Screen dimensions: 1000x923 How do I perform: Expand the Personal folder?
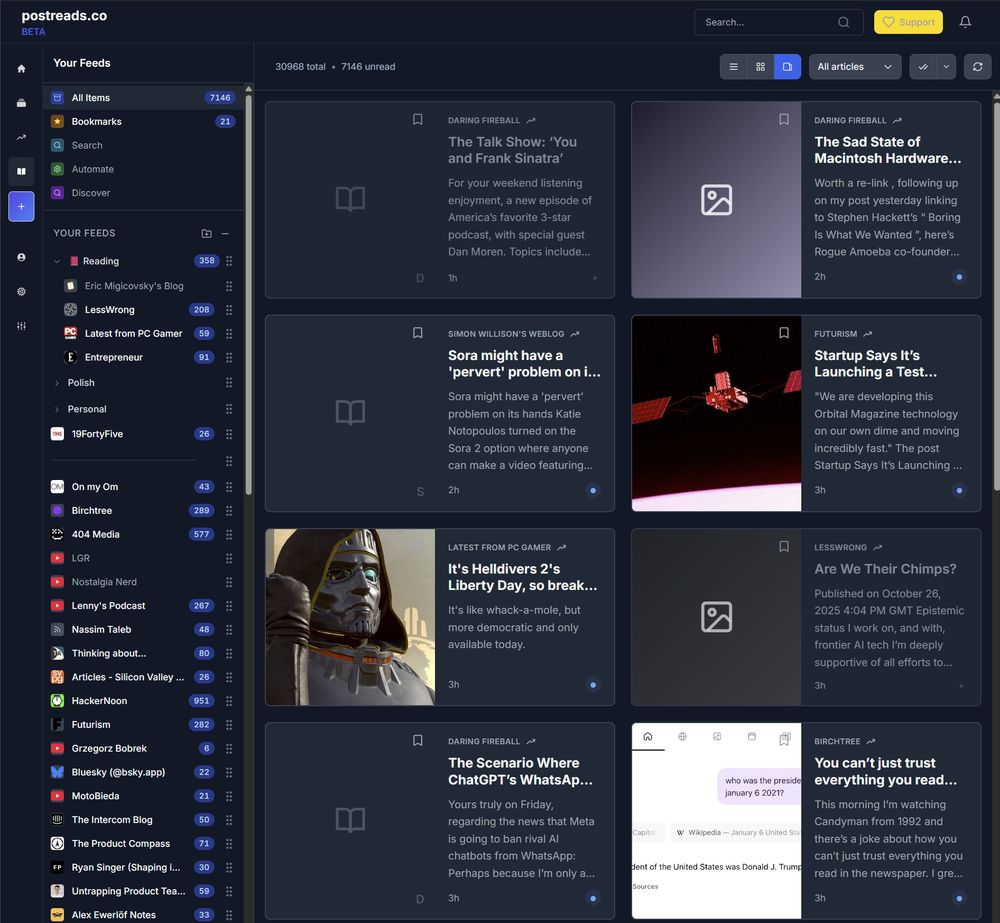point(57,409)
